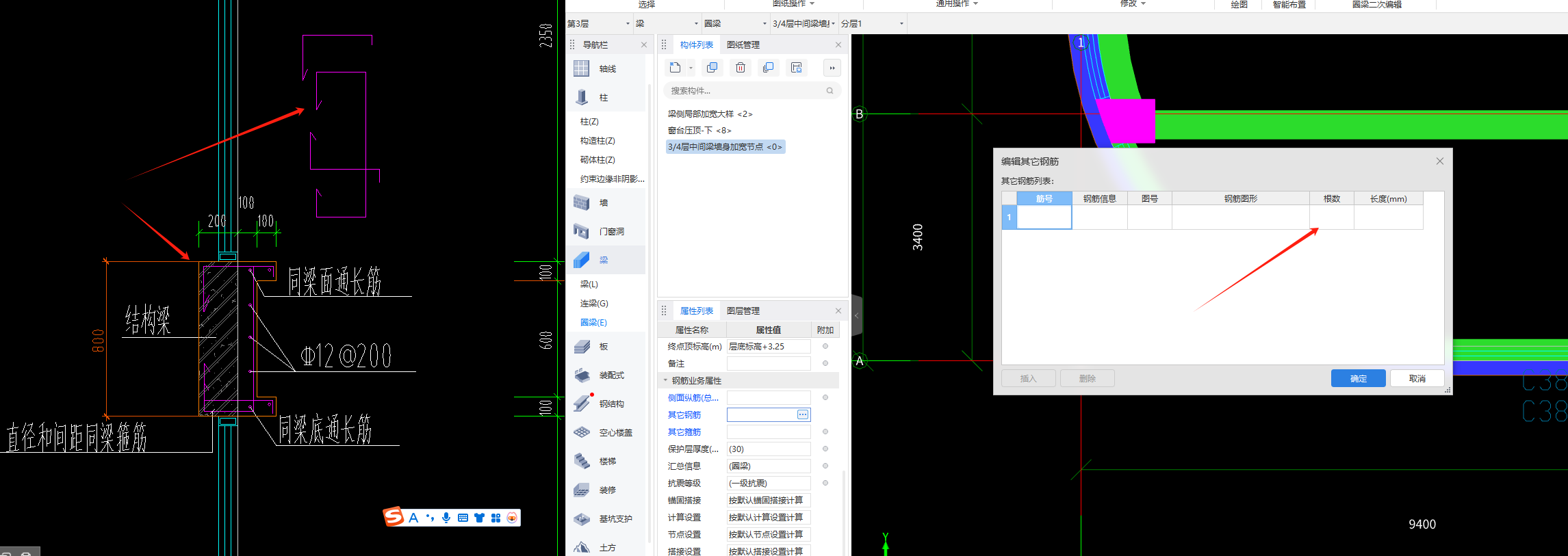Image resolution: width=1568 pixels, height=556 pixels.
Task: Switch to the 构件列表 tab
Action: pos(697,44)
